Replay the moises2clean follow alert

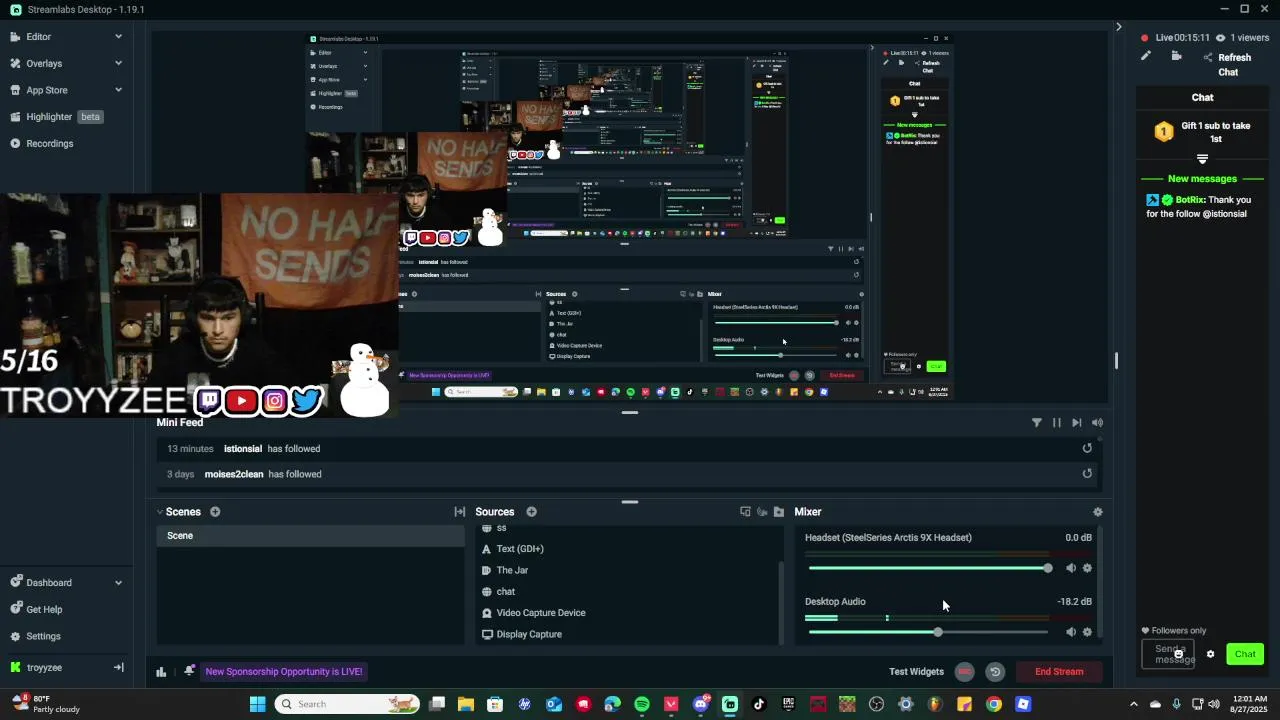click(1087, 474)
